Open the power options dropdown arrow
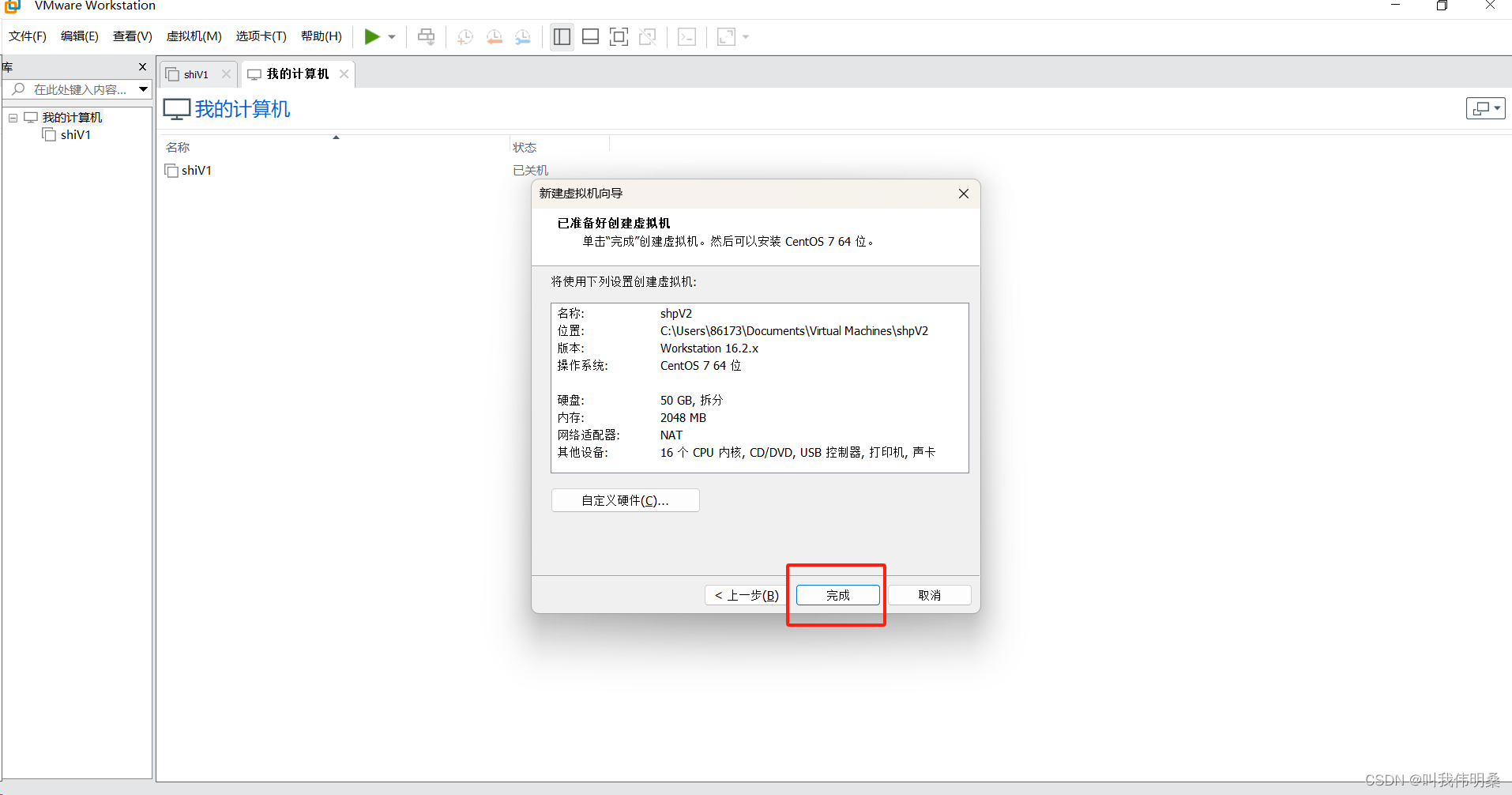 pos(392,37)
